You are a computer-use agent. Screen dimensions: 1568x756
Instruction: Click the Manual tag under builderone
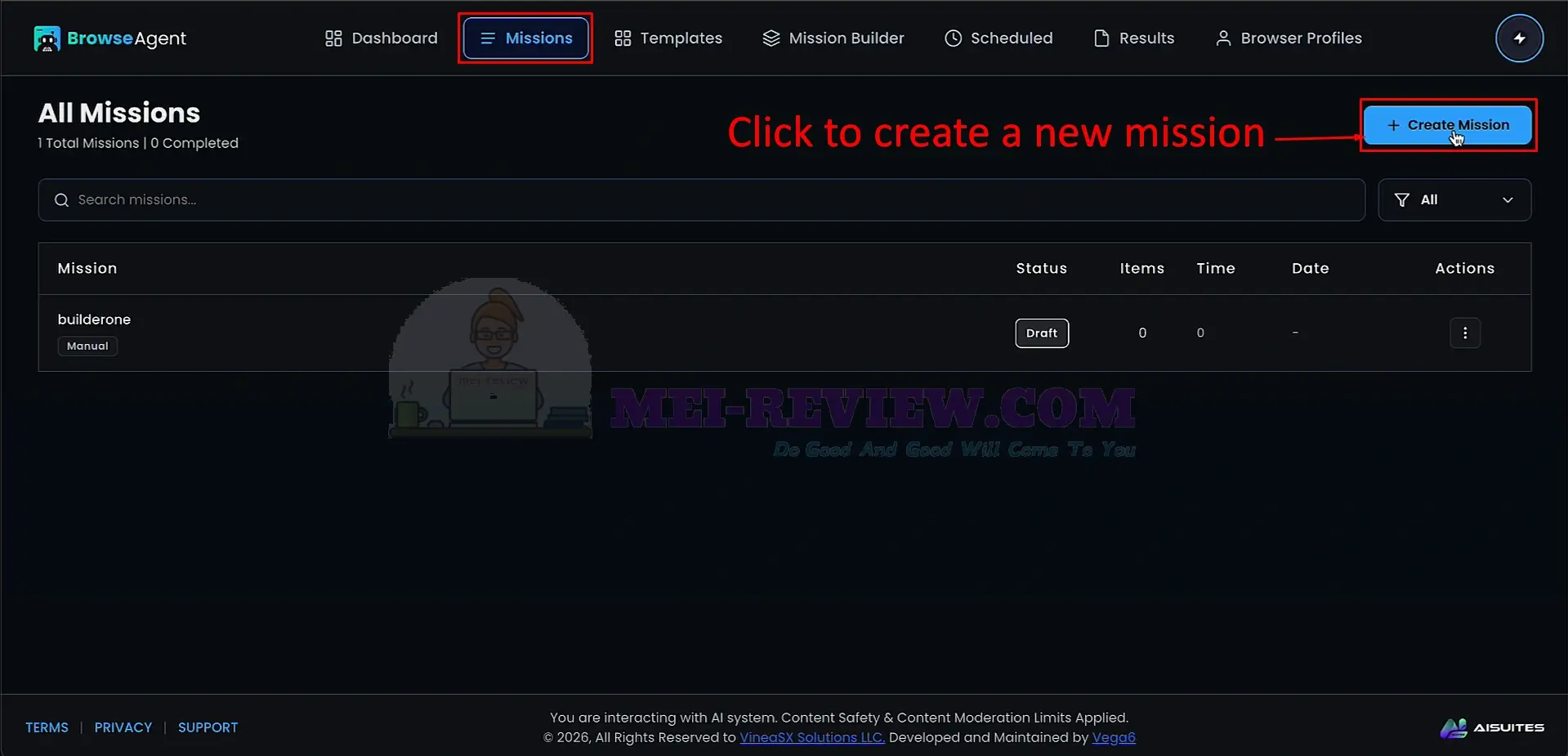[87, 346]
